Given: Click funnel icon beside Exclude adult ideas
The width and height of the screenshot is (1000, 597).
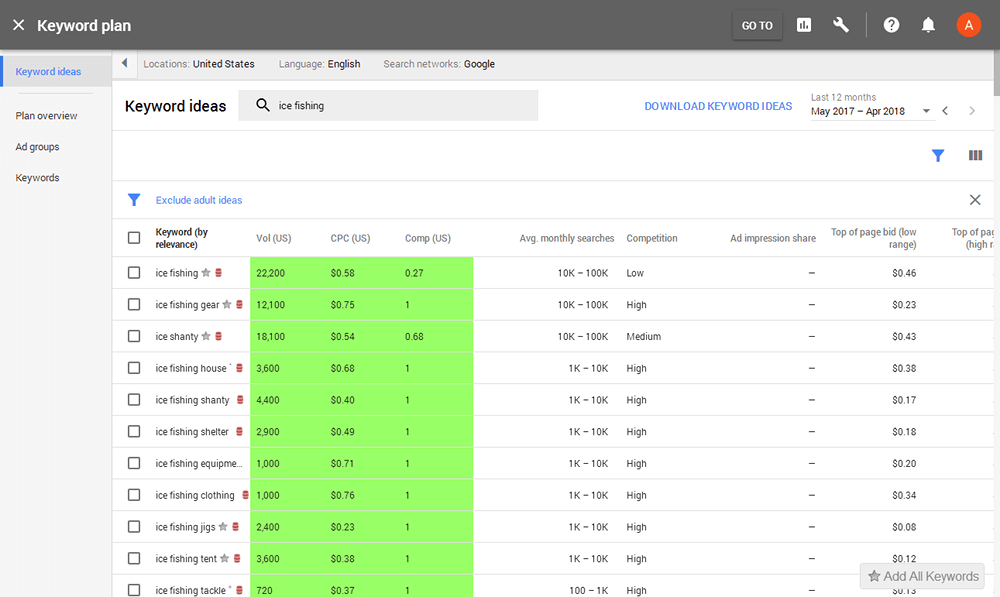Looking at the screenshot, I should click(x=134, y=200).
